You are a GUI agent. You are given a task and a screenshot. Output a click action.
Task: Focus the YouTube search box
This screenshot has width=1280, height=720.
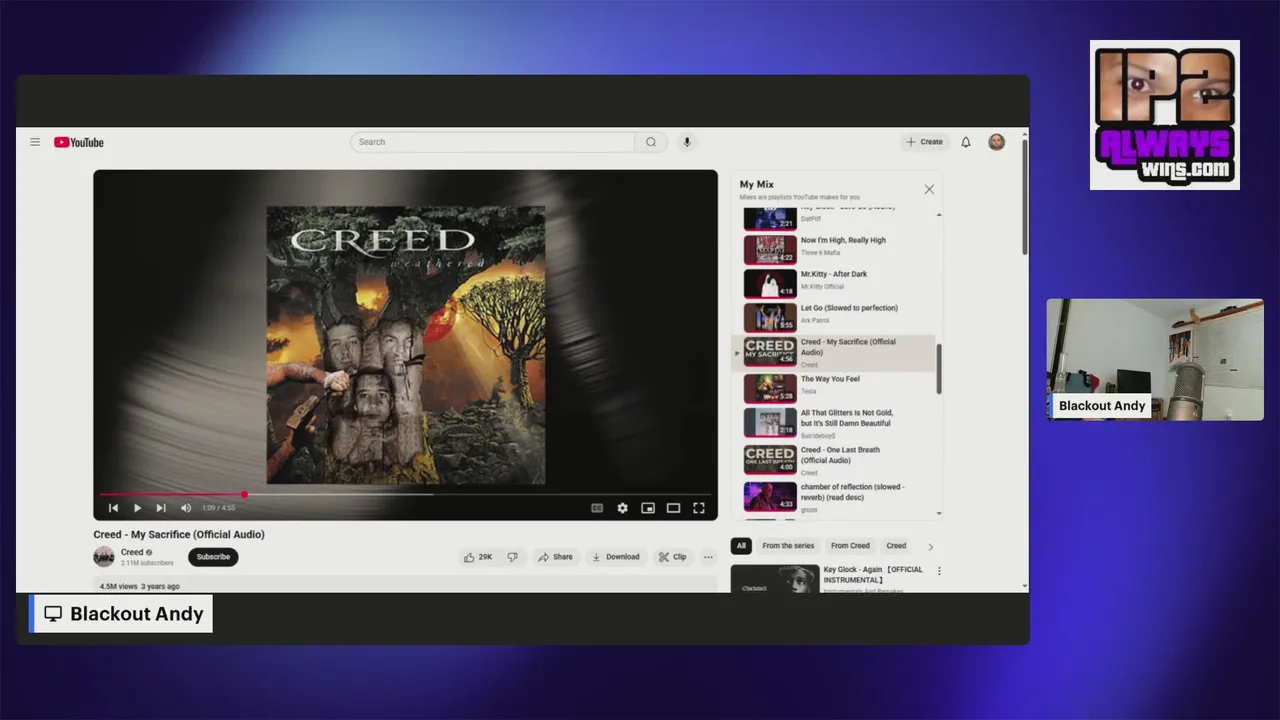coord(492,142)
